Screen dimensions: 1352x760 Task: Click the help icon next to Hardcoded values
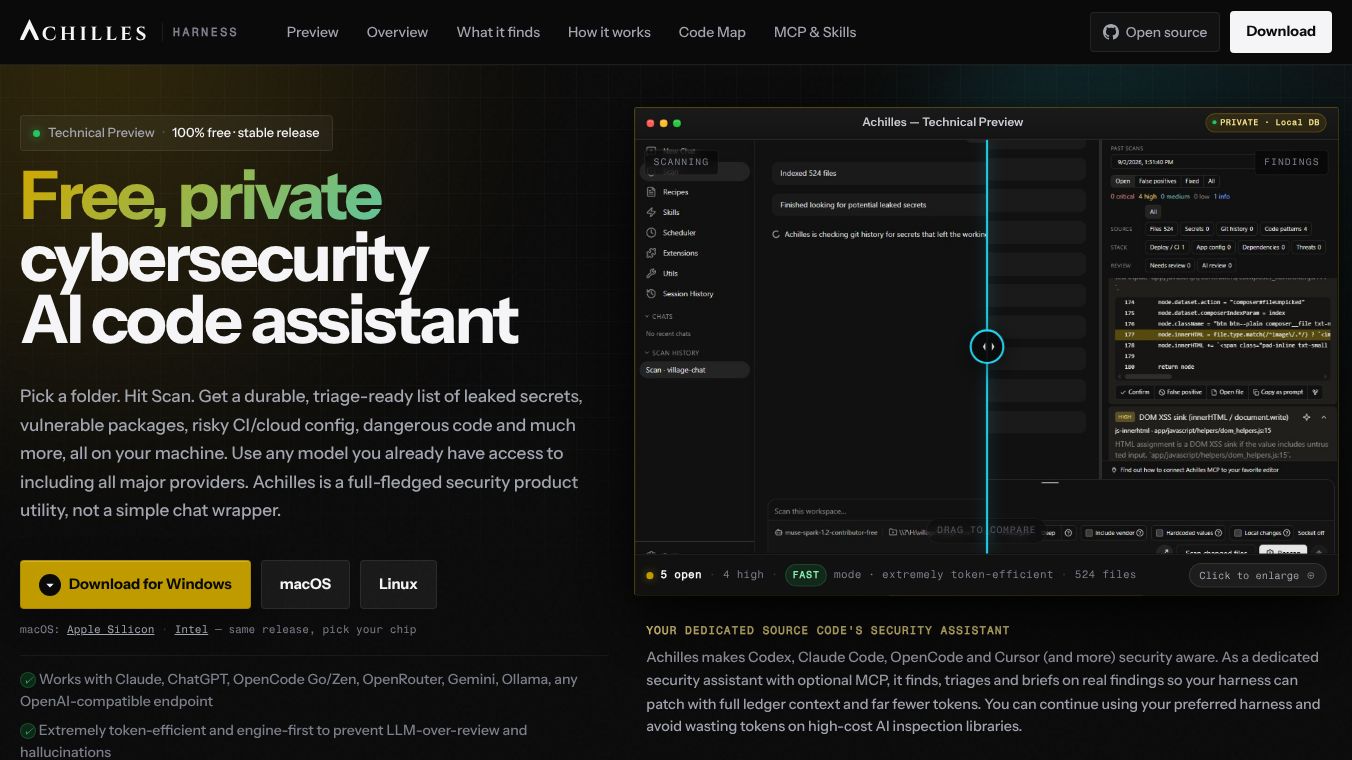[1220, 533]
